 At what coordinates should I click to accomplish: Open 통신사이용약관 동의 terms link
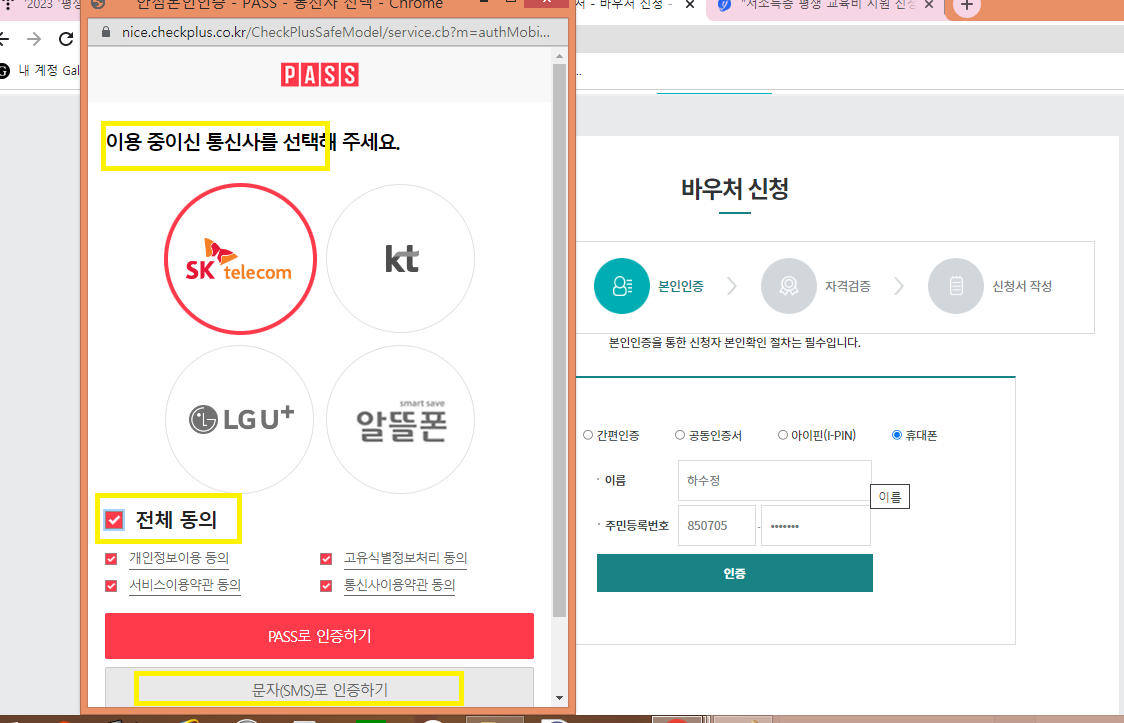coord(399,585)
